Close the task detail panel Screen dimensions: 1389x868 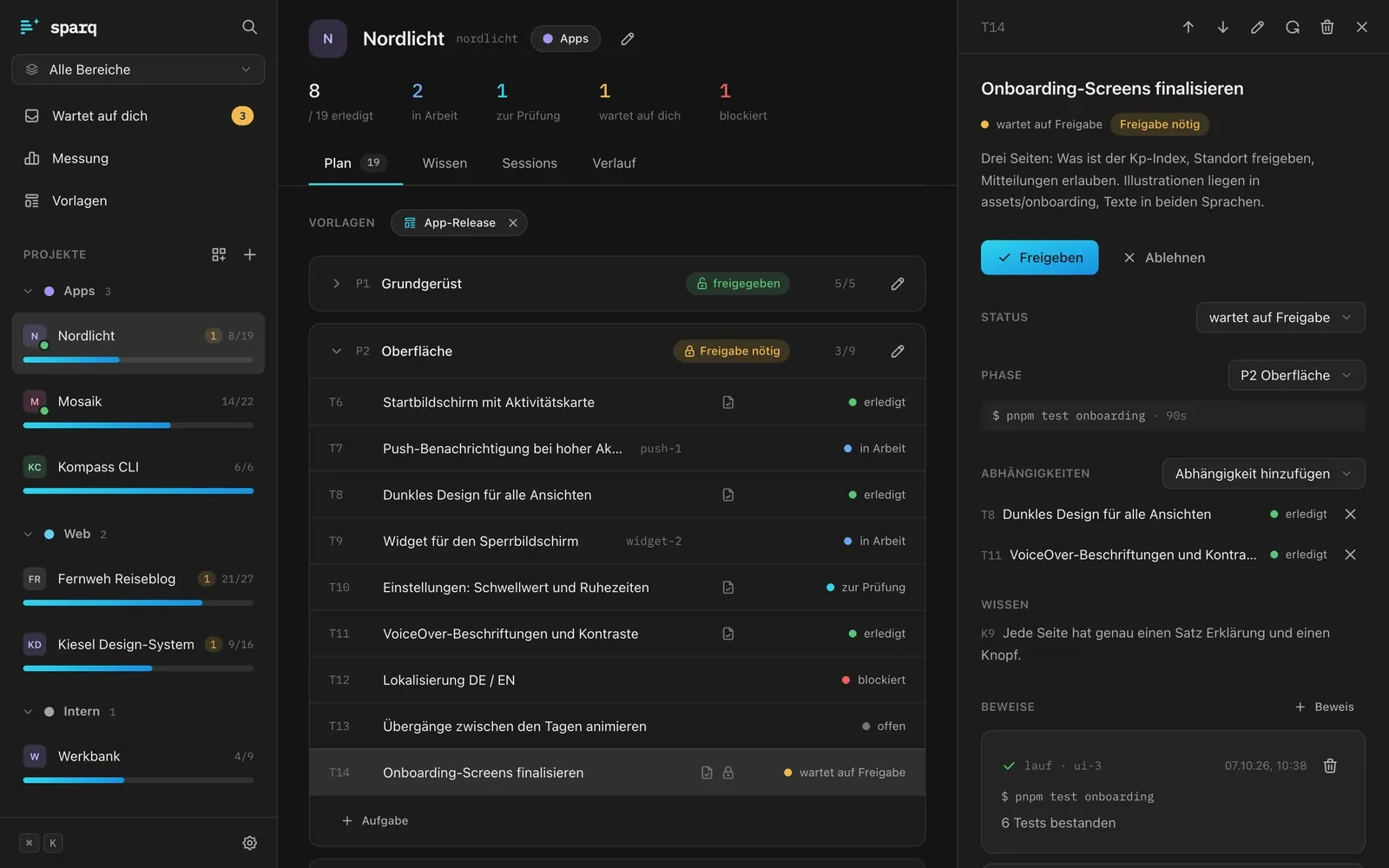point(1362,27)
